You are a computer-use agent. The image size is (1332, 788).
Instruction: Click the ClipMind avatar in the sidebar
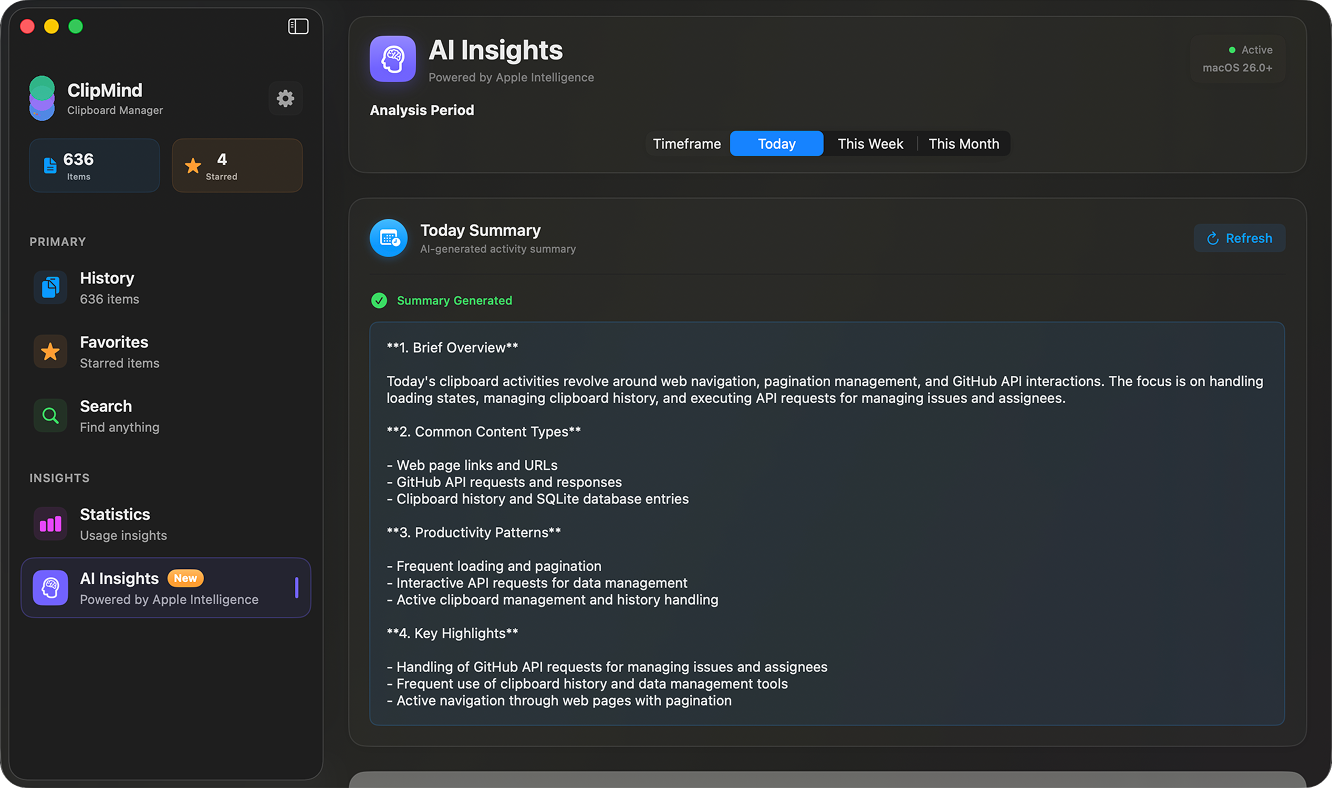[41, 98]
